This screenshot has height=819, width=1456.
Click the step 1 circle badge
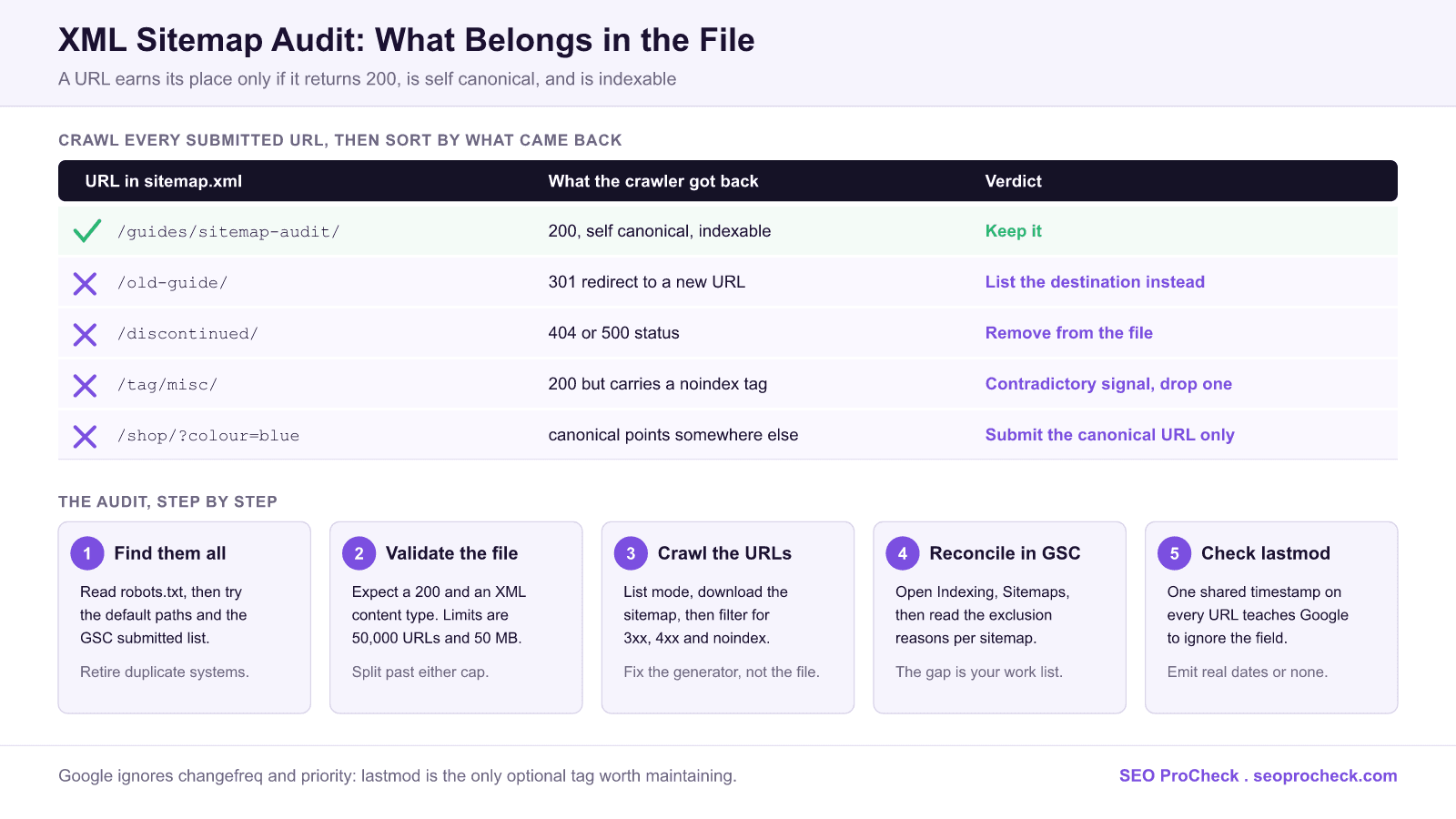click(87, 553)
